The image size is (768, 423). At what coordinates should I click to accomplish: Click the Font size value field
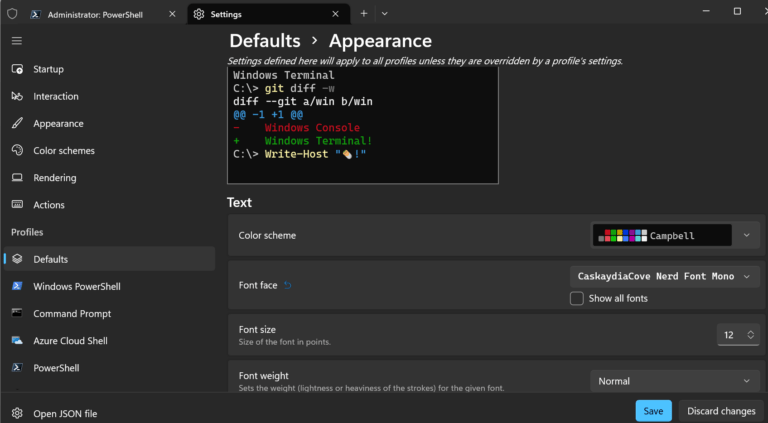tap(729, 335)
